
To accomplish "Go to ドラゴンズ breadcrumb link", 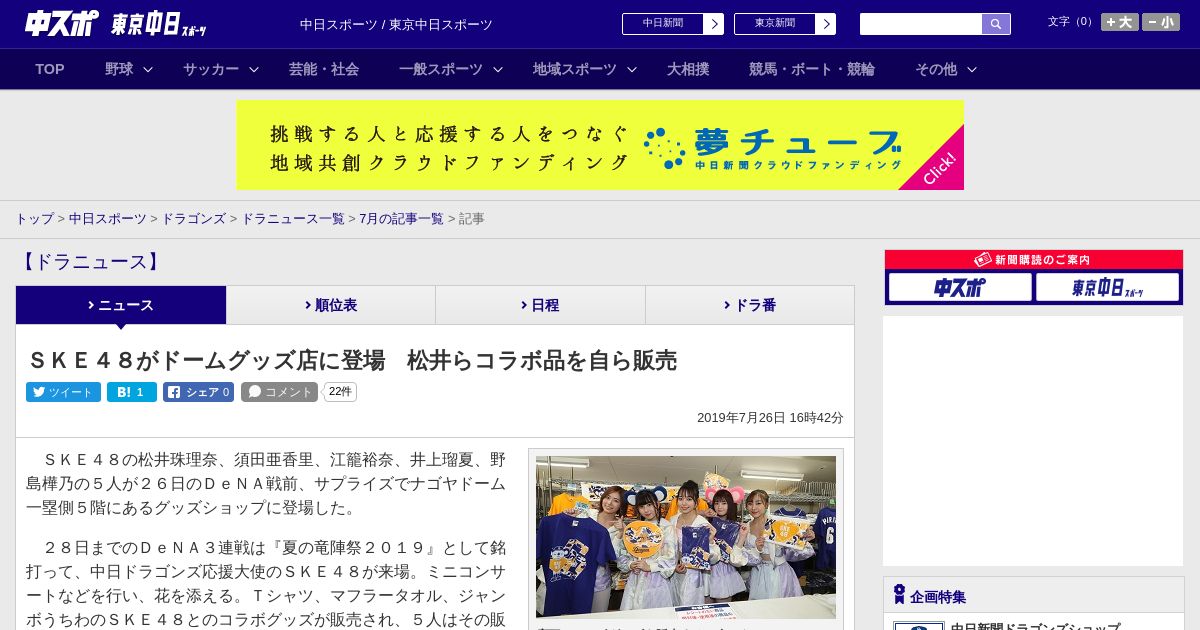I will click(x=194, y=219).
